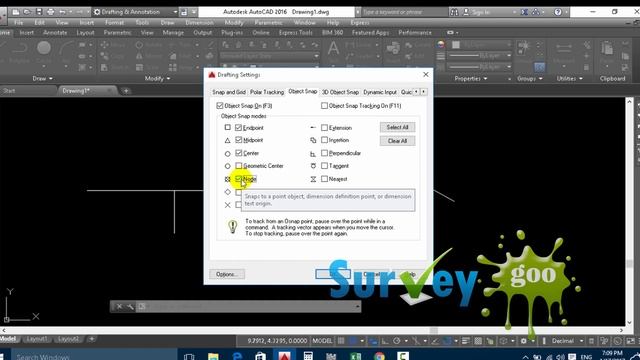Expand the Properties panel dropdown

[471, 78]
